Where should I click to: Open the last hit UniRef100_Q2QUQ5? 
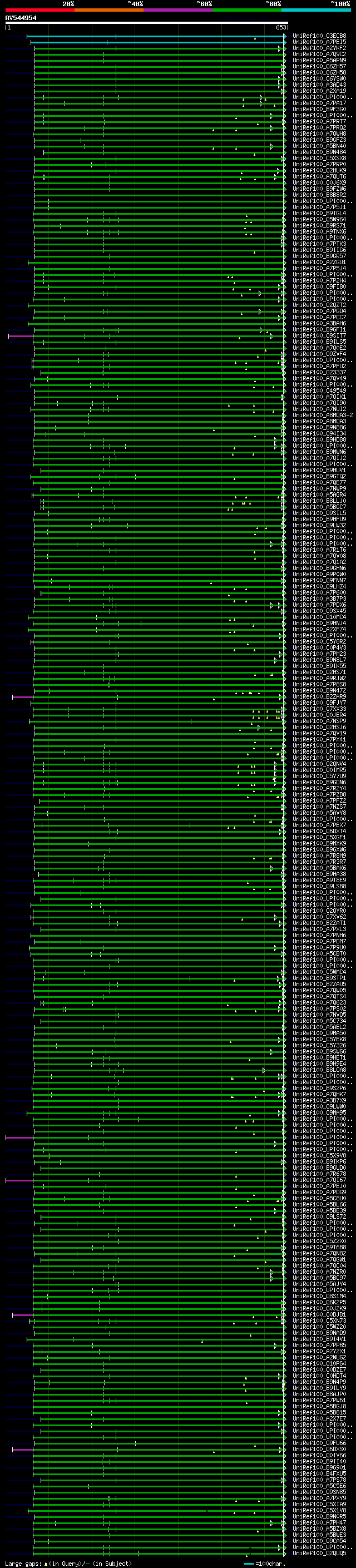click(319, 1554)
